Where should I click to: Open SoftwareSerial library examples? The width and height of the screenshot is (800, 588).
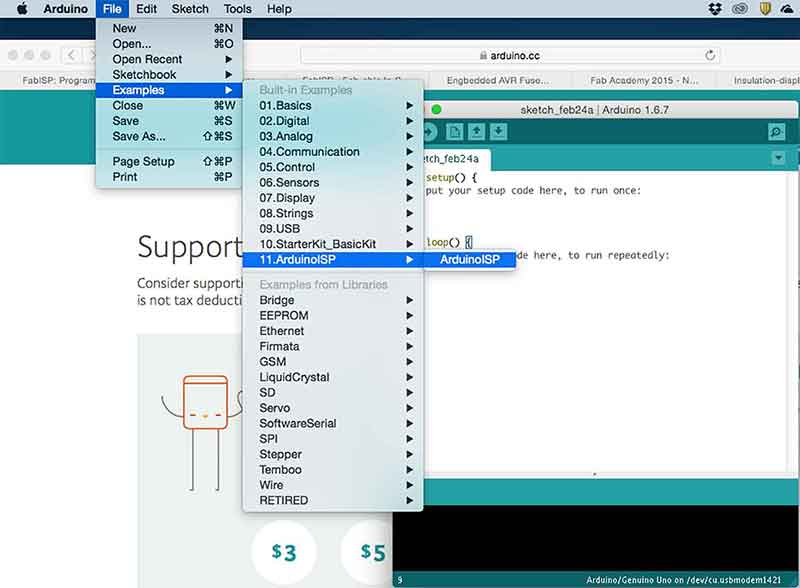point(333,423)
